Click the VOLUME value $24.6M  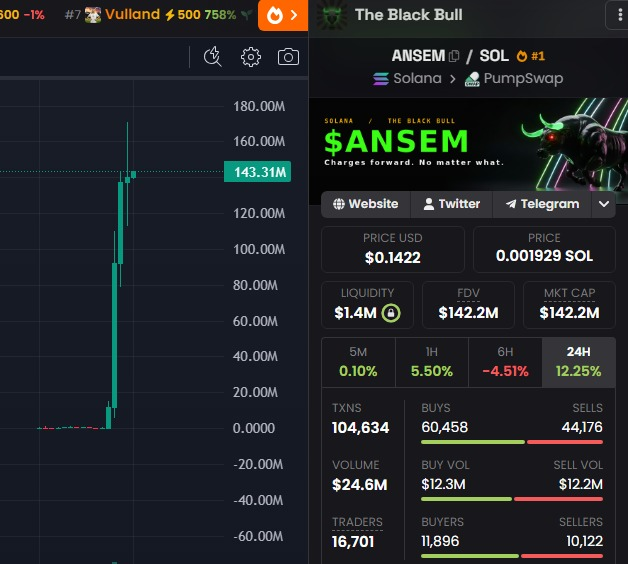click(359, 485)
